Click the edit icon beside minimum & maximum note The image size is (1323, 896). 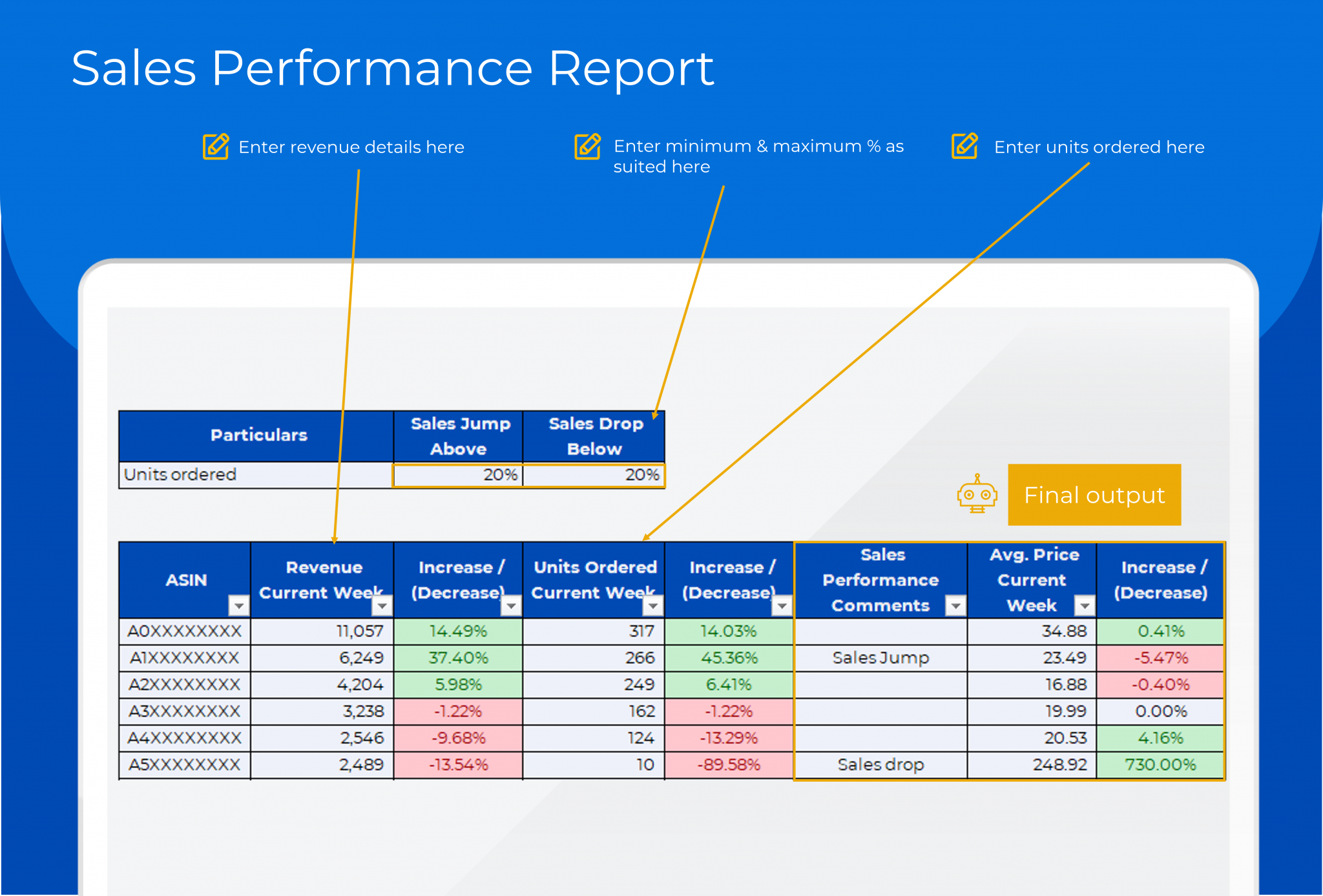[x=588, y=147]
